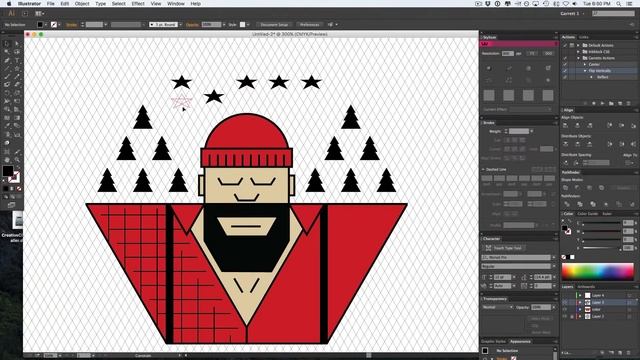The height and width of the screenshot is (360, 640).
Task: Enable the Dashed Line checkbox in Stroke panel
Action: coord(484,169)
